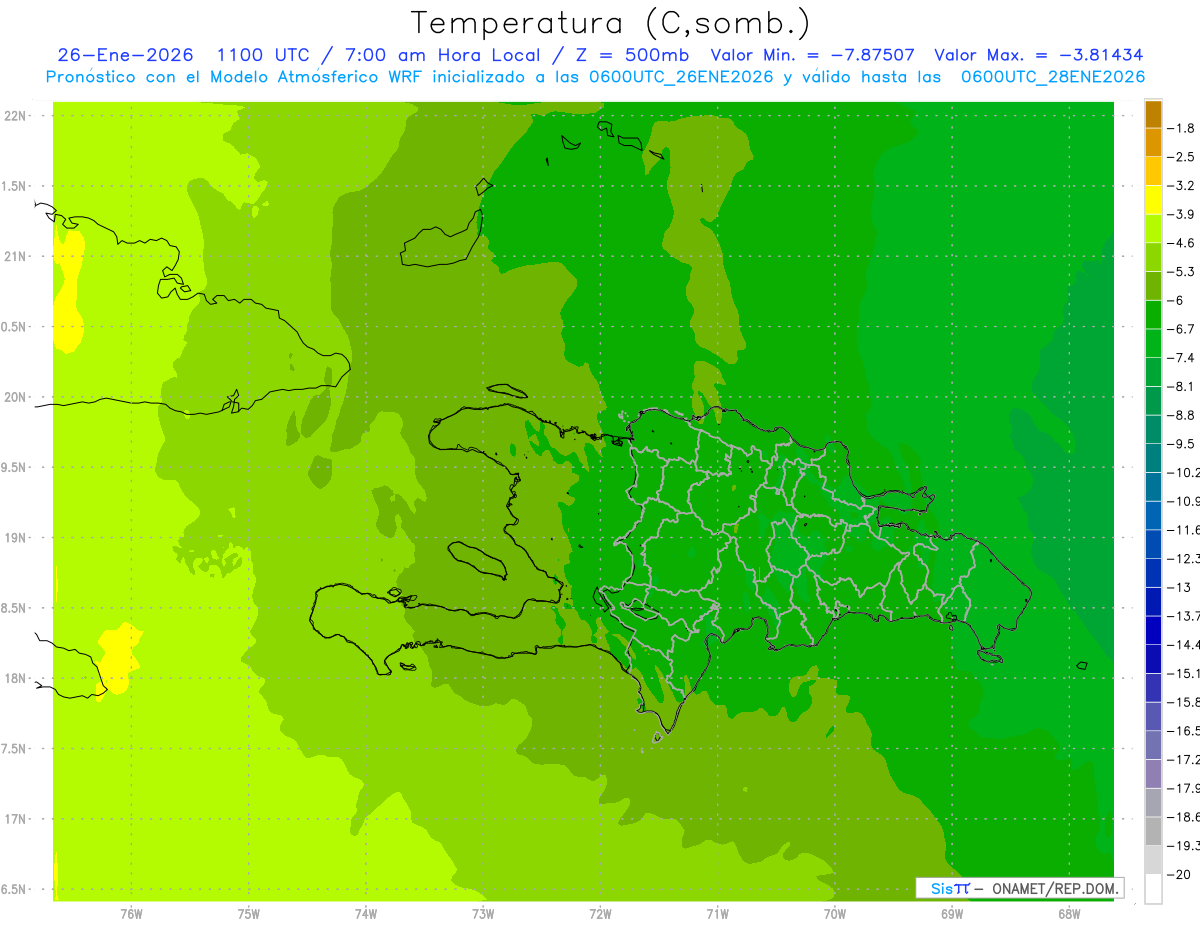Click the "74W" longitude axis label

coord(366,914)
